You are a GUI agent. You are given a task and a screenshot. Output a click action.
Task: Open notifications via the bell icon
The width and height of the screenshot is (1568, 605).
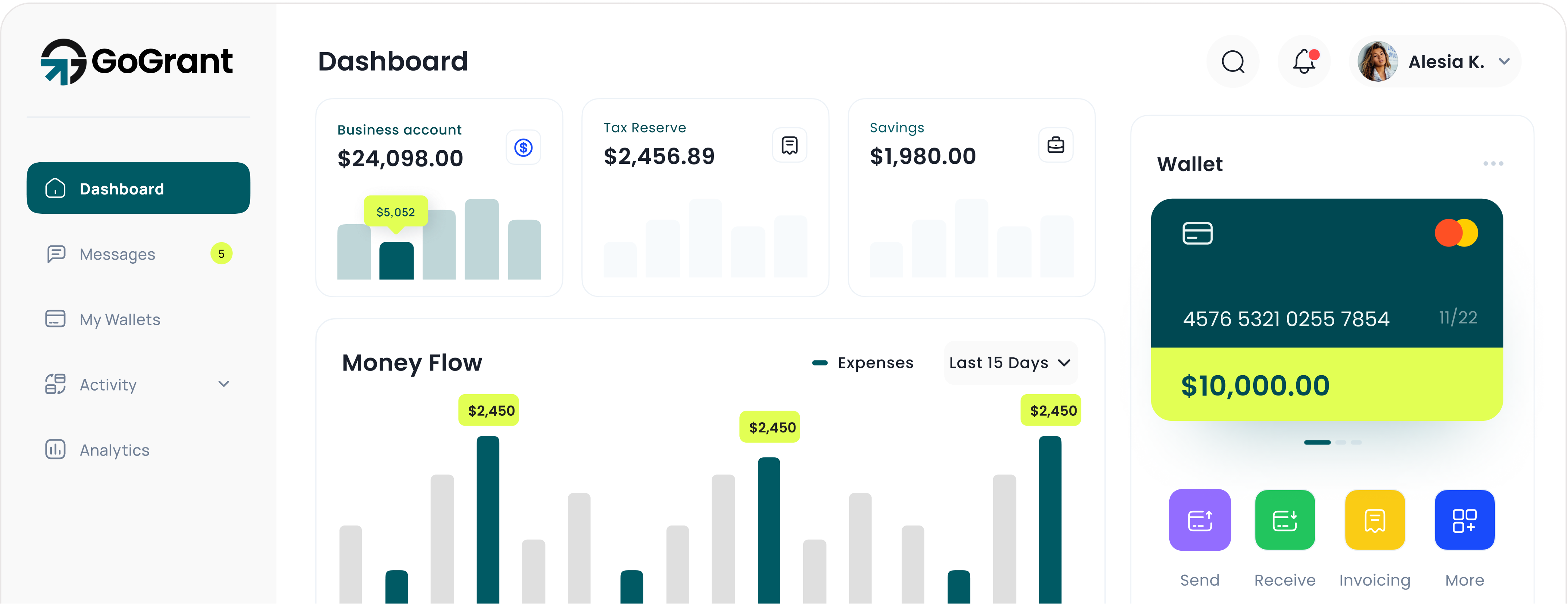1304,61
